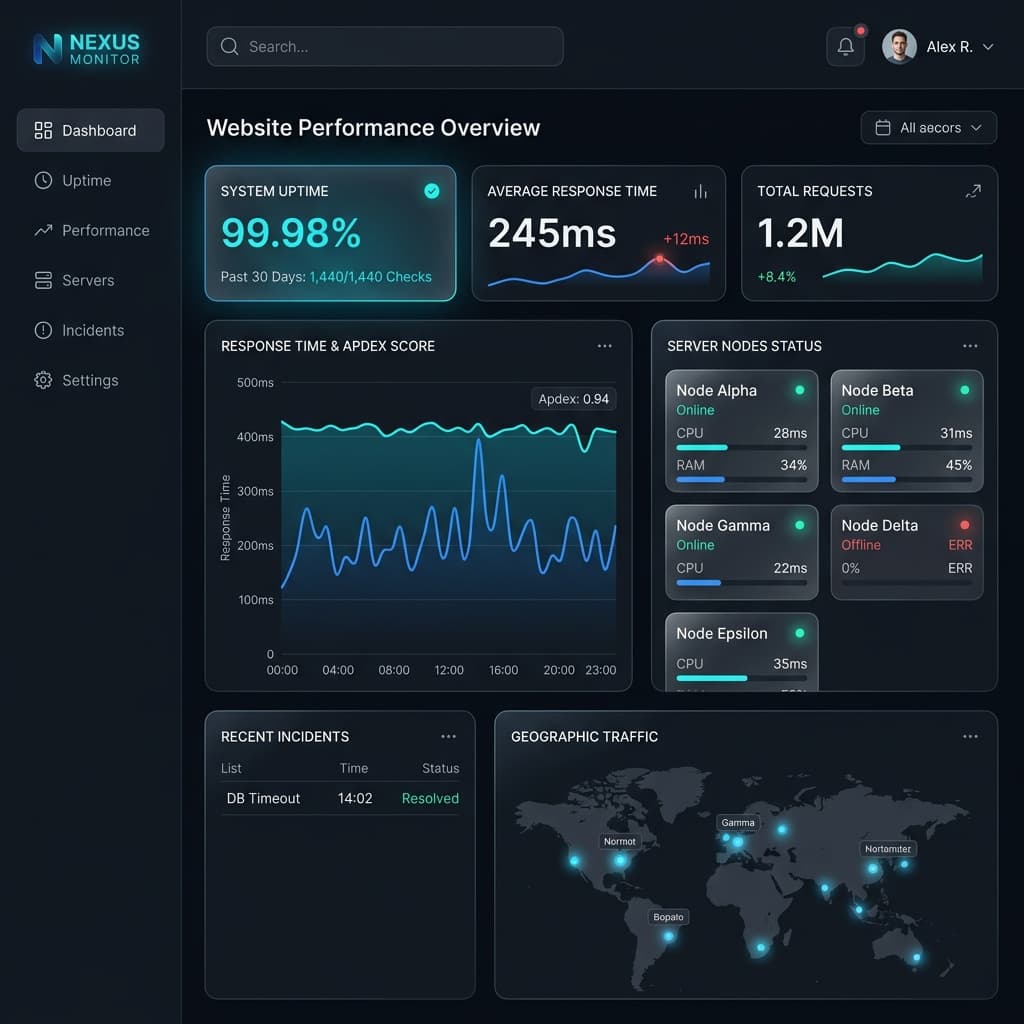Viewport: 1024px width, 1024px height.
Task: Click the red Node Delta offline status dot
Action: click(965, 525)
